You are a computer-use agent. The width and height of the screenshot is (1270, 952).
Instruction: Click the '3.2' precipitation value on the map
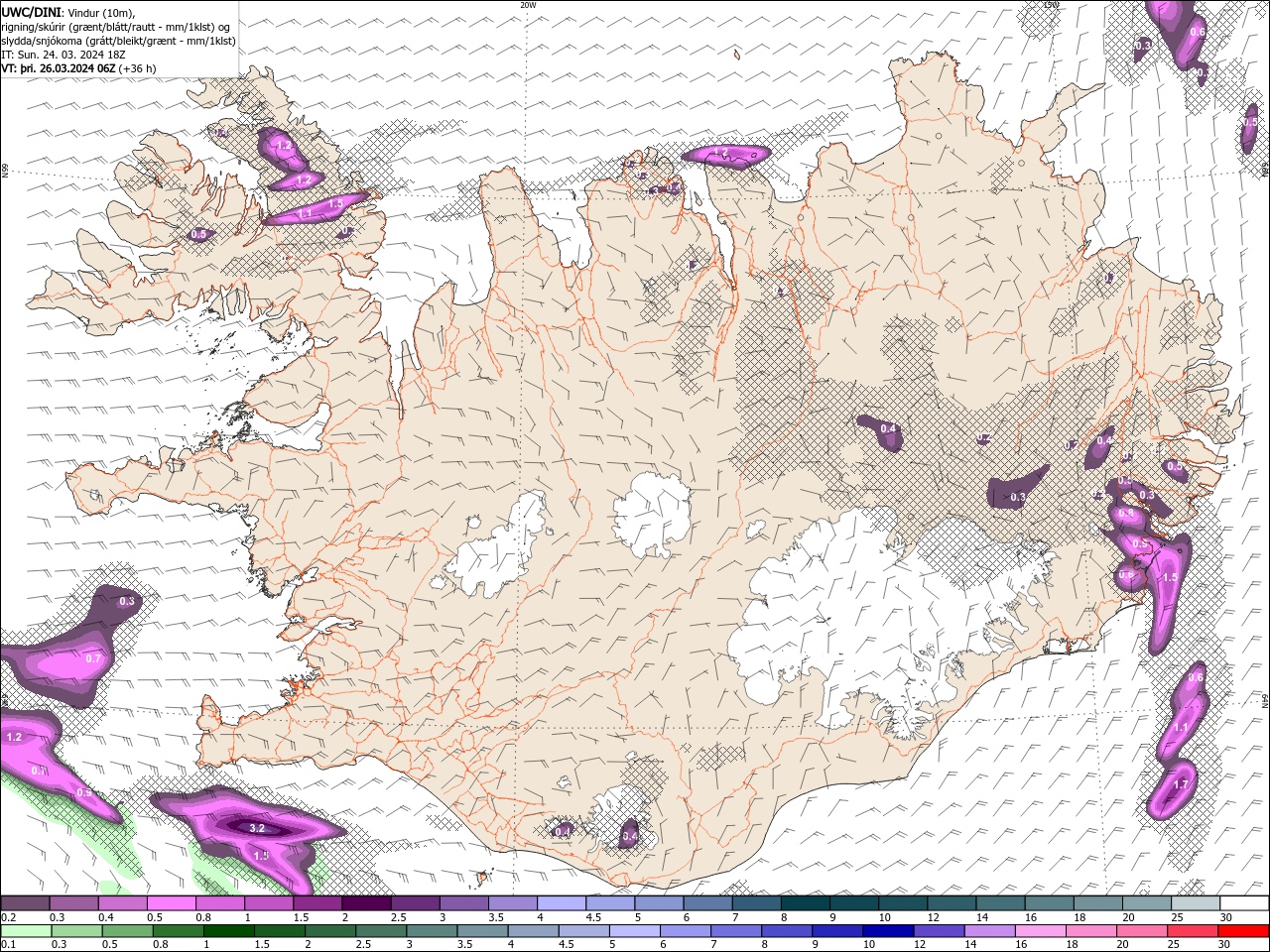[x=257, y=828]
